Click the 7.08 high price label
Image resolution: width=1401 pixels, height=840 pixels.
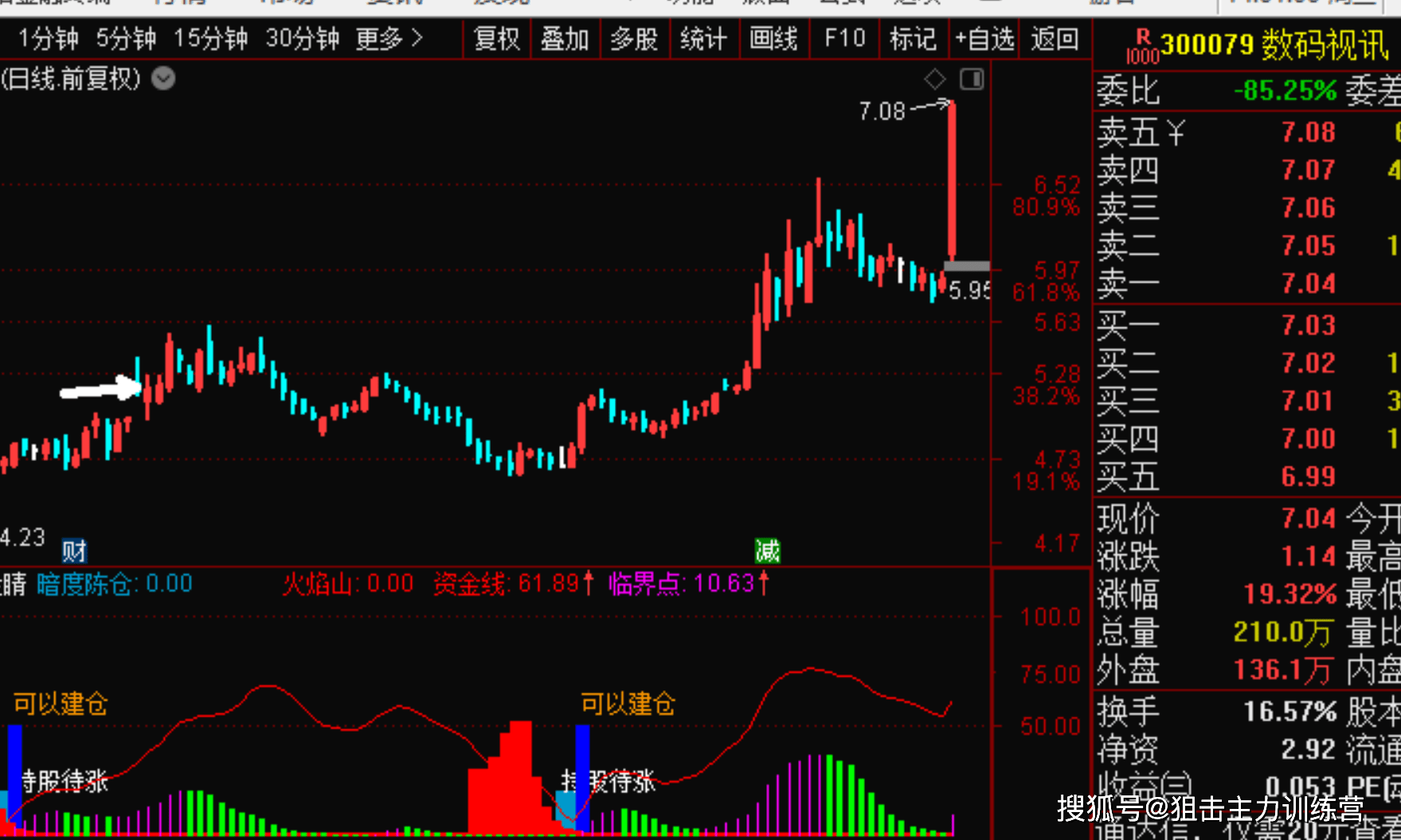882,111
